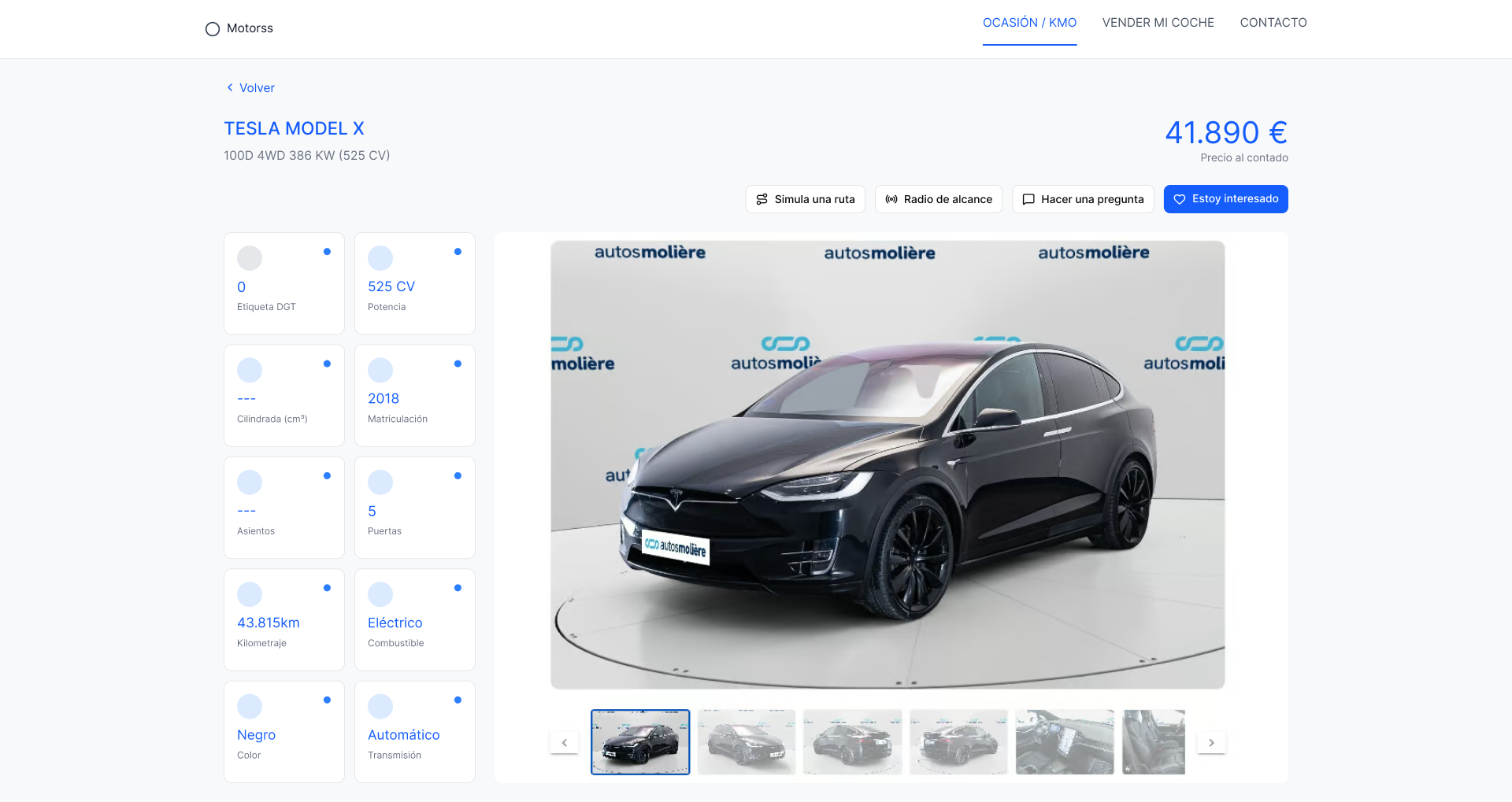The width and height of the screenshot is (1512, 802).
Task: Click the blue dot on Combustible card
Action: tap(458, 588)
